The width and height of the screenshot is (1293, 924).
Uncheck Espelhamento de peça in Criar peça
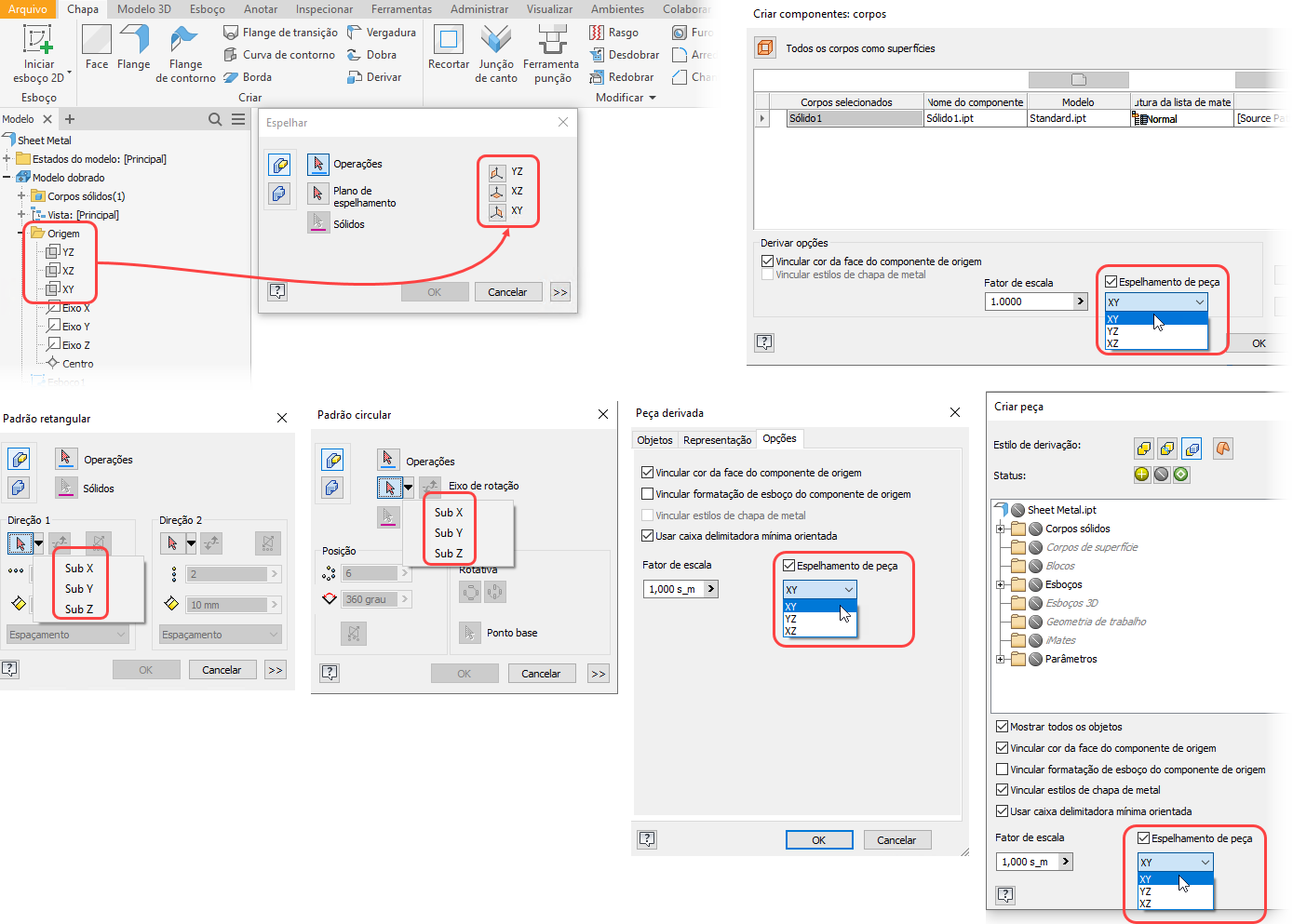[1144, 838]
